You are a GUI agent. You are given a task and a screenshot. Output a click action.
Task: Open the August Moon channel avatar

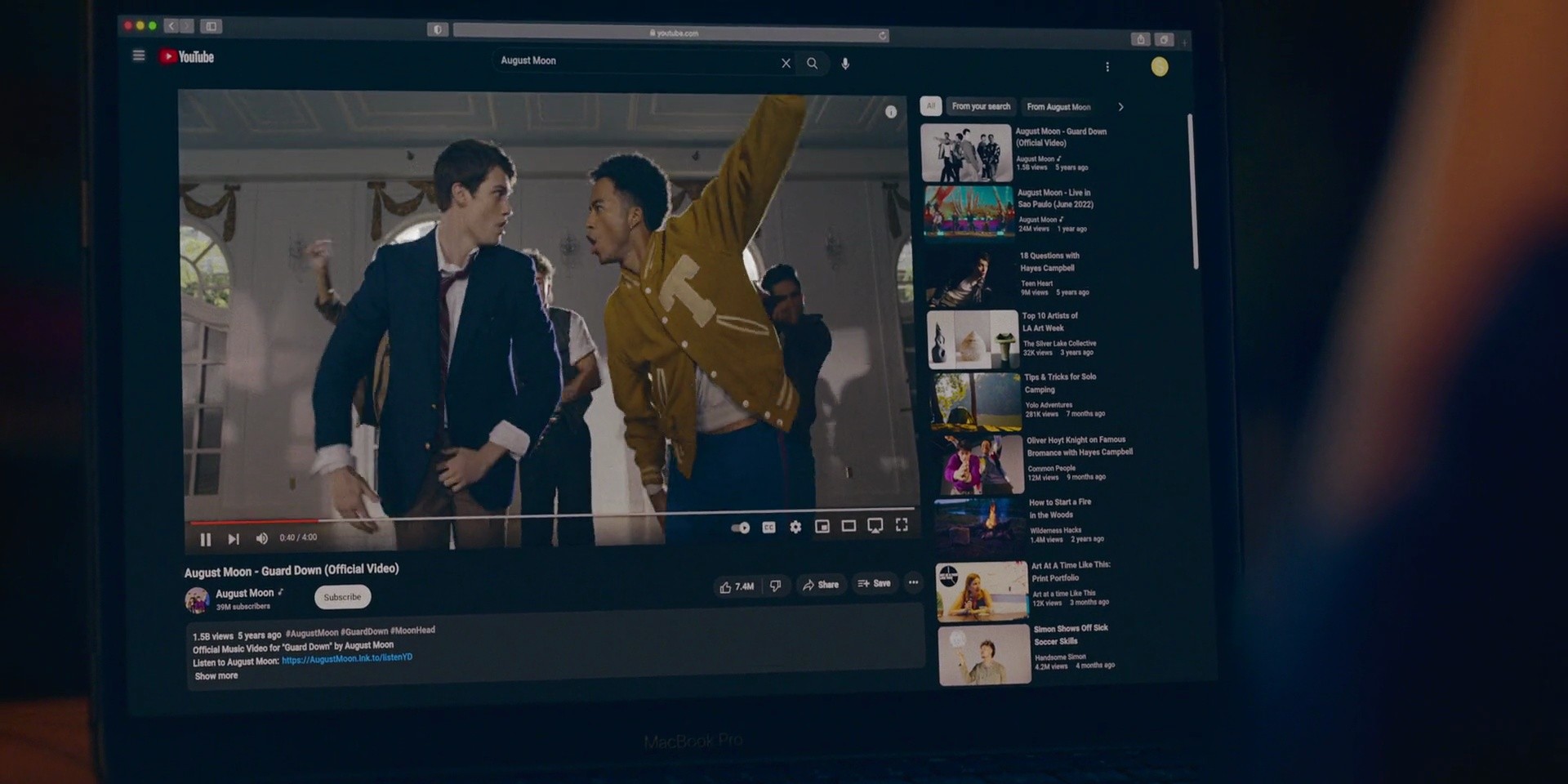tap(197, 600)
